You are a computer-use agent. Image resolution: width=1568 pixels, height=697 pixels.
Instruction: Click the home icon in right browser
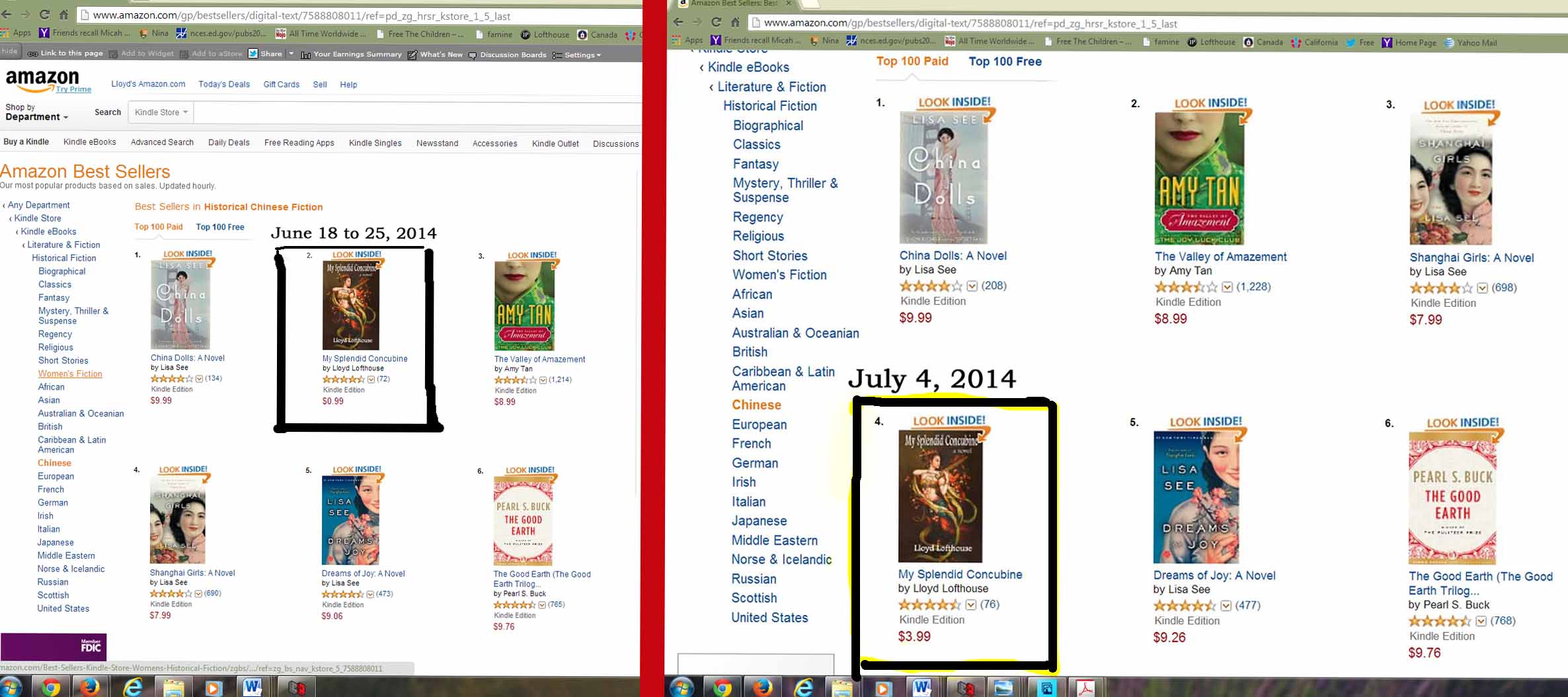[x=735, y=22]
